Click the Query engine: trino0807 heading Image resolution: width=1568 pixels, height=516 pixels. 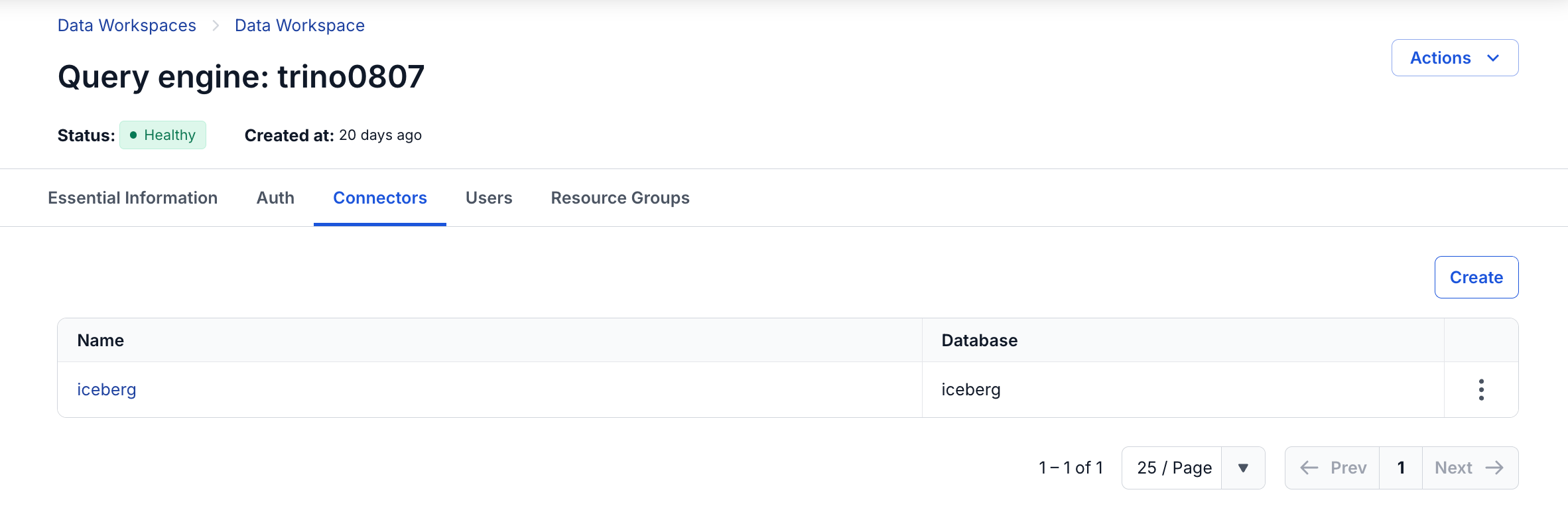(241, 76)
